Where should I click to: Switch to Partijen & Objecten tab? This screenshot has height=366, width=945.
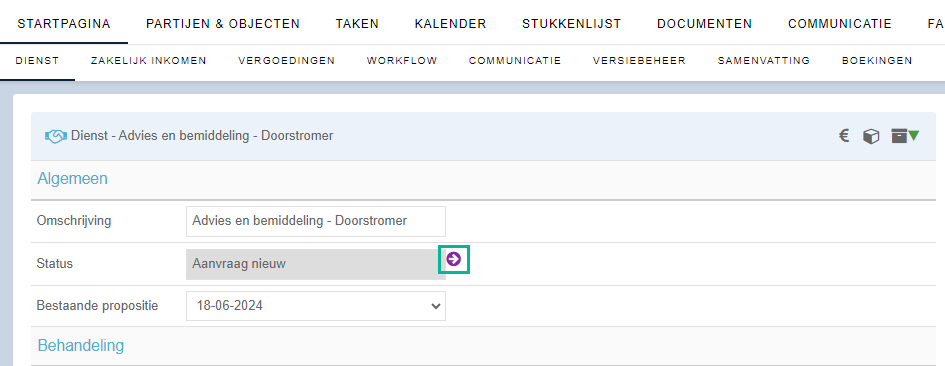click(223, 24)
